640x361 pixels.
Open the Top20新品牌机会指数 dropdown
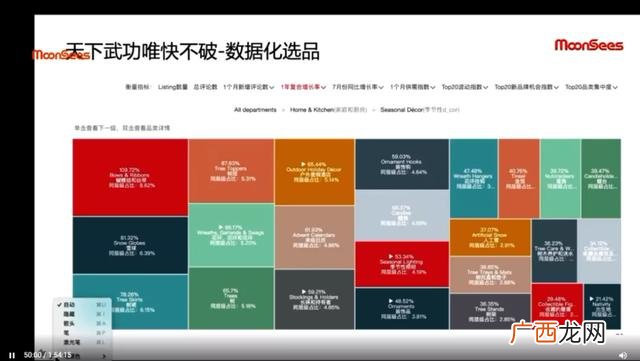(x=527, y=87)
